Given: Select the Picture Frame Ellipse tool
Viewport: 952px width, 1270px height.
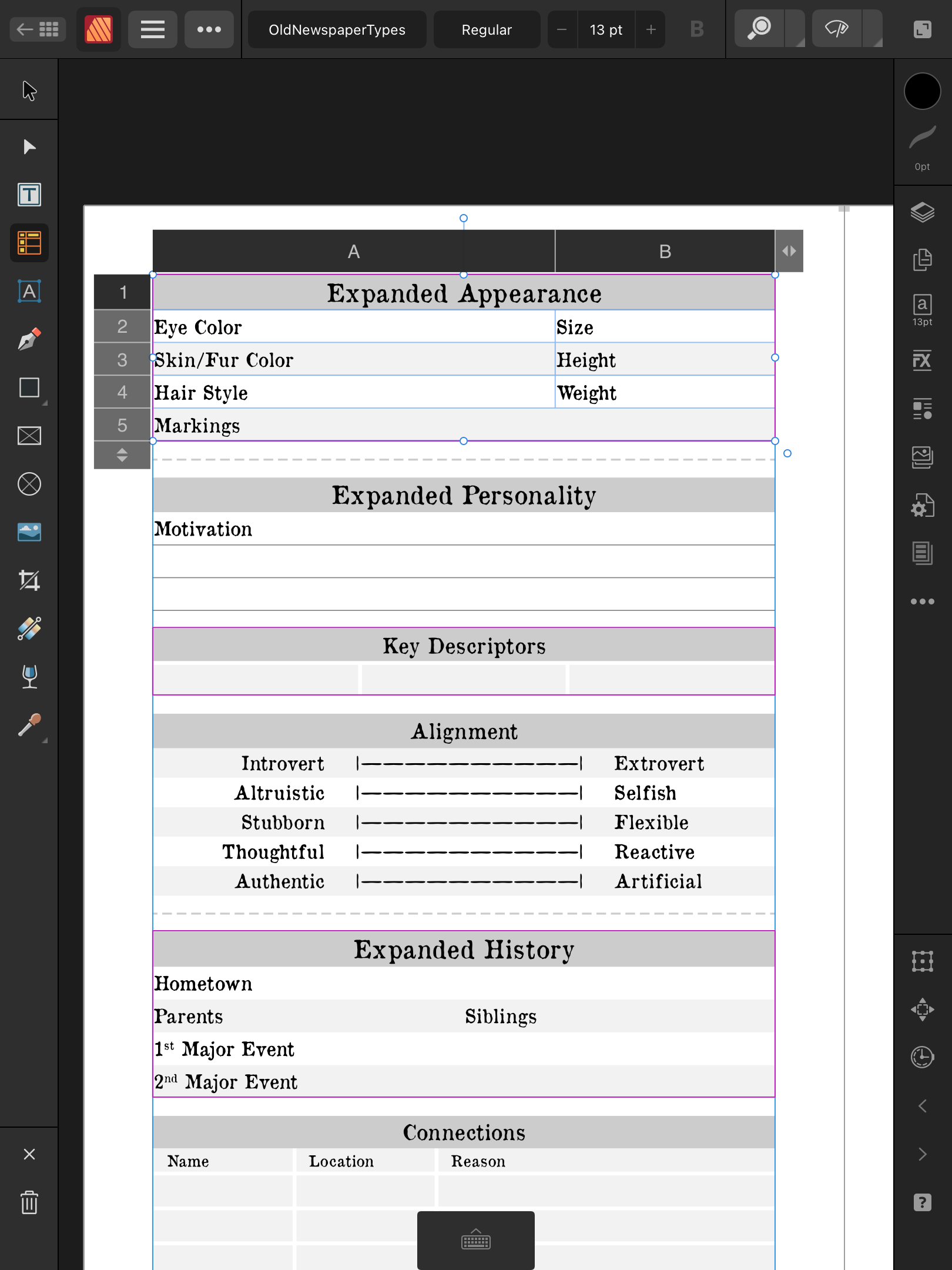Looking at the screenshot, I should point(29,484).
